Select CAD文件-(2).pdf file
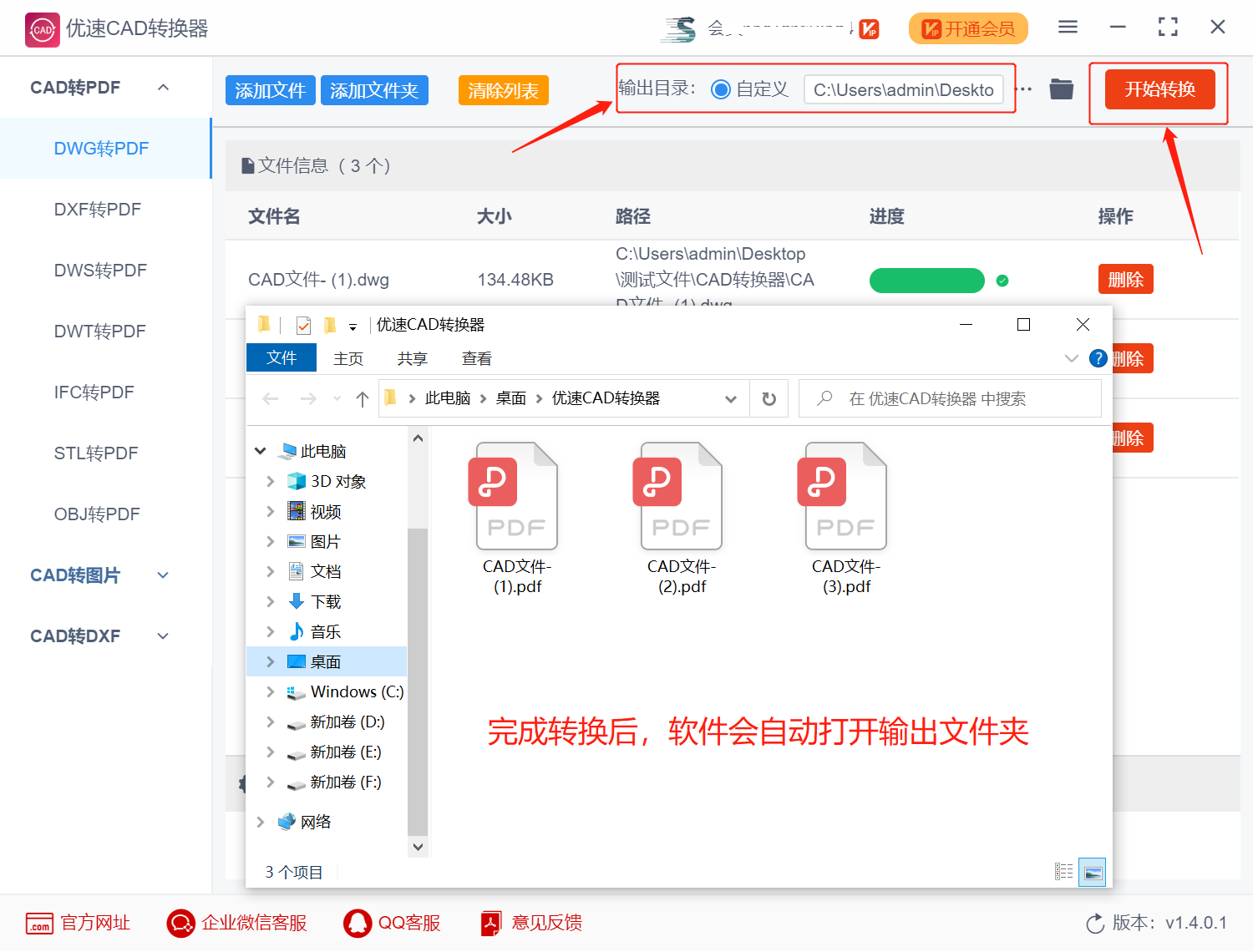The image size is (1253, 952). point(682,518)
